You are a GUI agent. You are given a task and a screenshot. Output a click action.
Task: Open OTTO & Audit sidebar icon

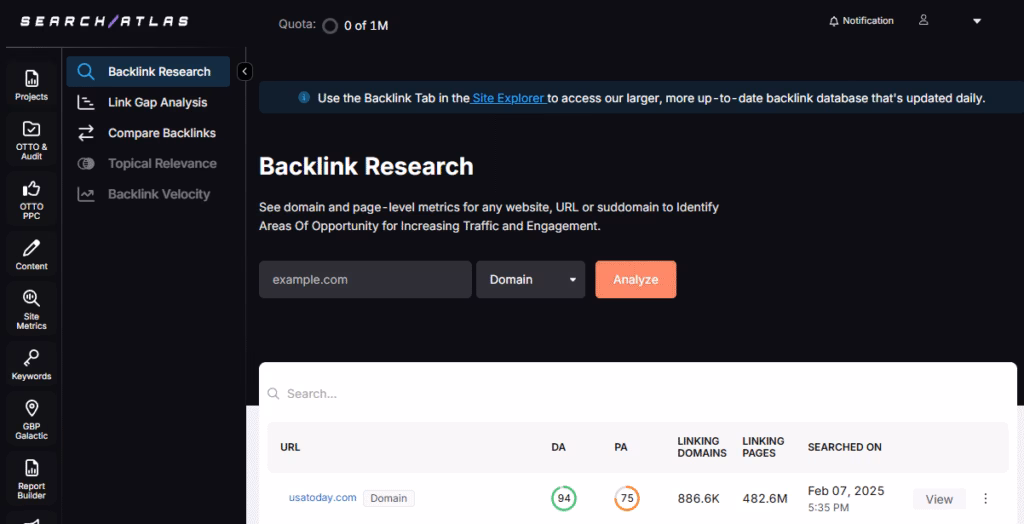(x=31, y=140)
